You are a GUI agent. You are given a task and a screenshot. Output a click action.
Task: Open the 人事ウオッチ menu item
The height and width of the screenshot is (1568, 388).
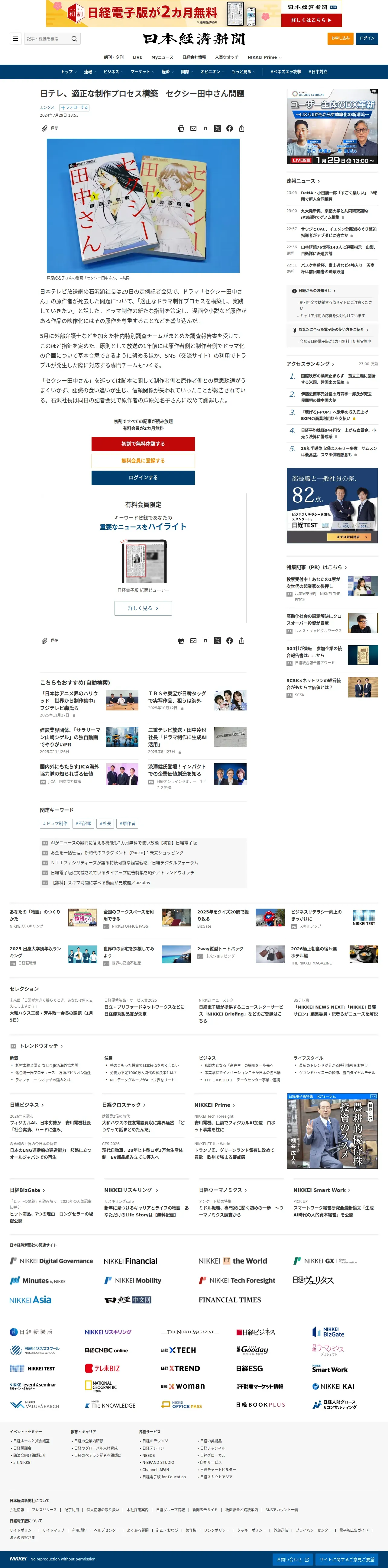tap(227, 57)
